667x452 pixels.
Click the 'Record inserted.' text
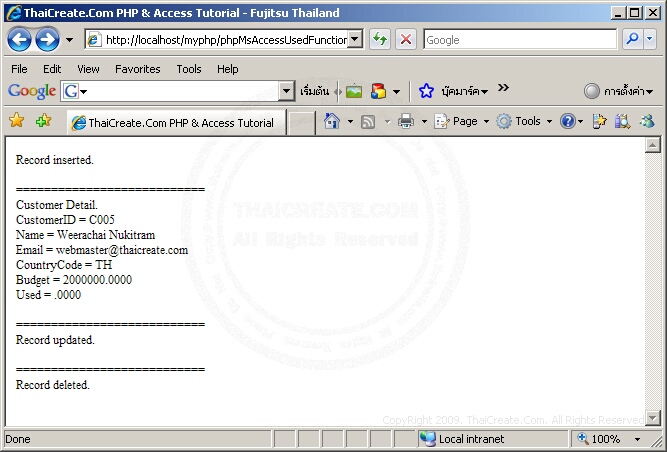55,160
